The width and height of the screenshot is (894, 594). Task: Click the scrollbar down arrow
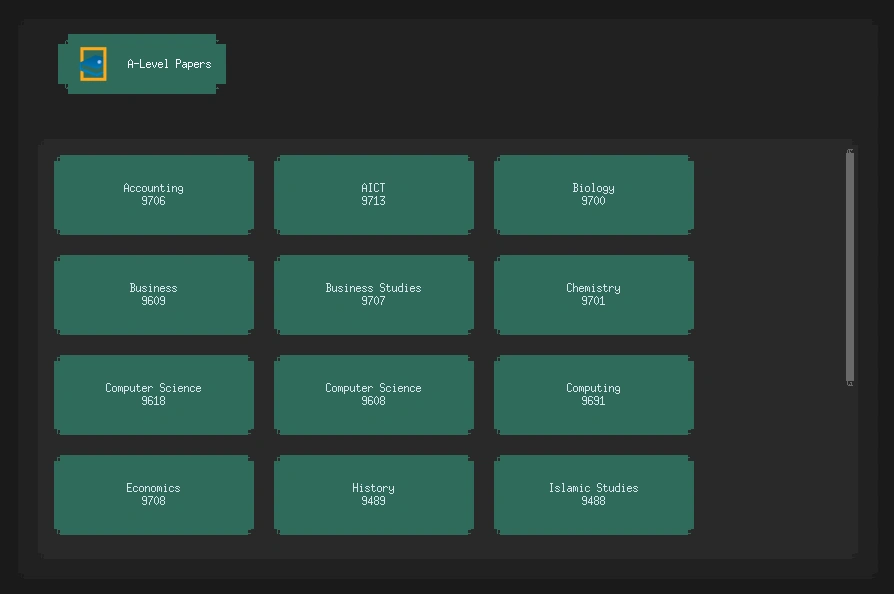[x=850, y=383]
